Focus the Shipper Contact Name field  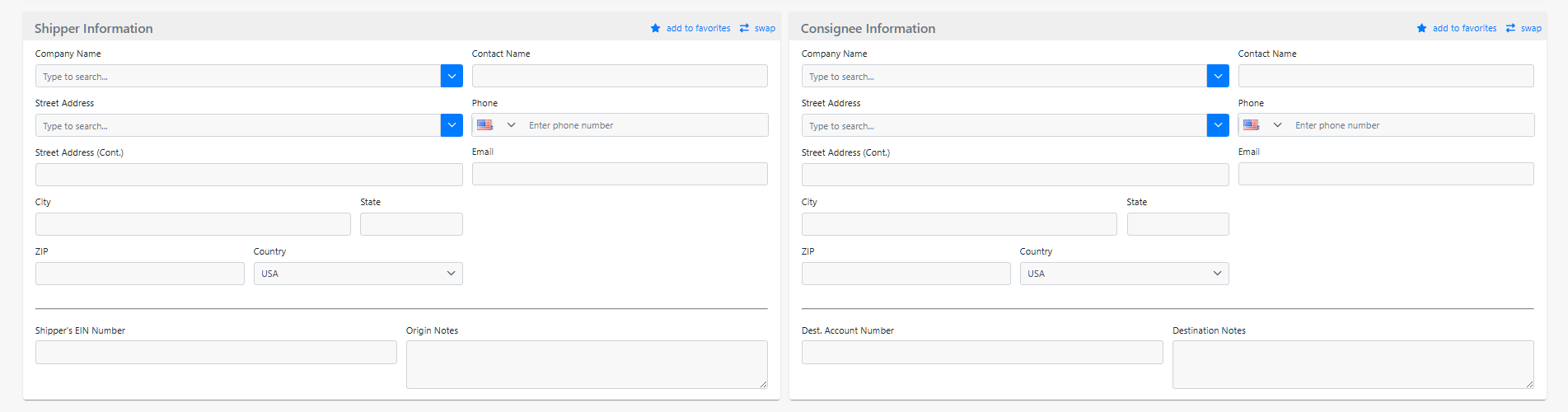pos(620,76)
